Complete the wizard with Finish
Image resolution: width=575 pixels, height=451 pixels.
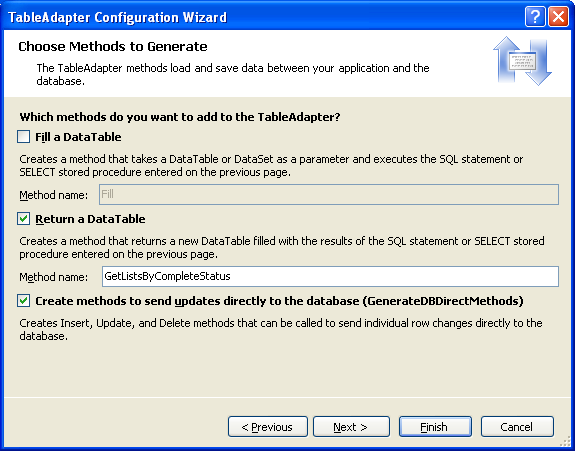coord(435,427)
